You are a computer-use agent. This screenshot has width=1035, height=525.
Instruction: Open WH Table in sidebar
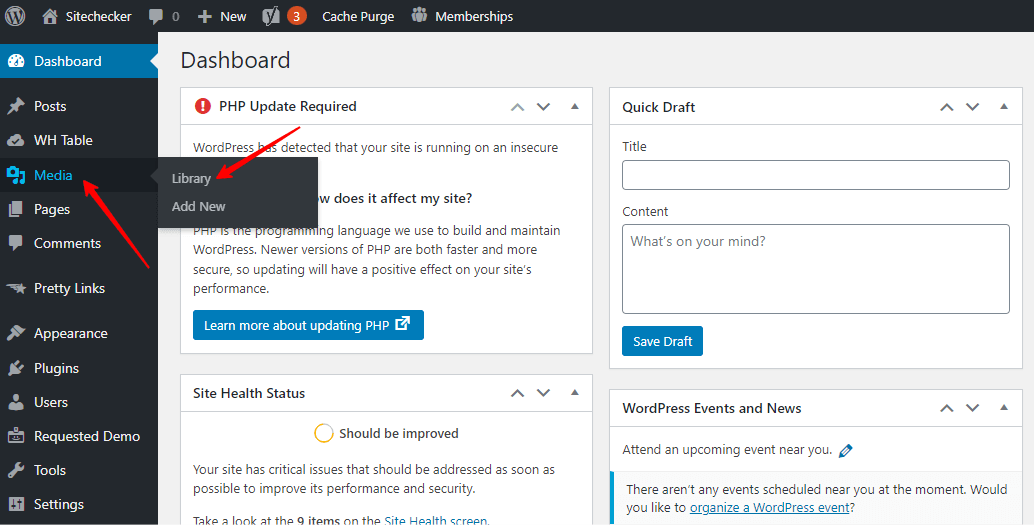tap(79, 140)
